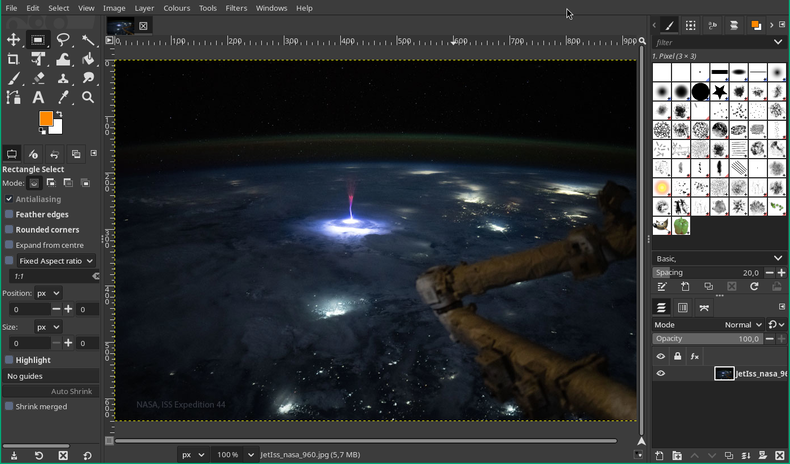The image size is (790, 464).
Task: Activate the Eraser tool
Action: [38, 78]
